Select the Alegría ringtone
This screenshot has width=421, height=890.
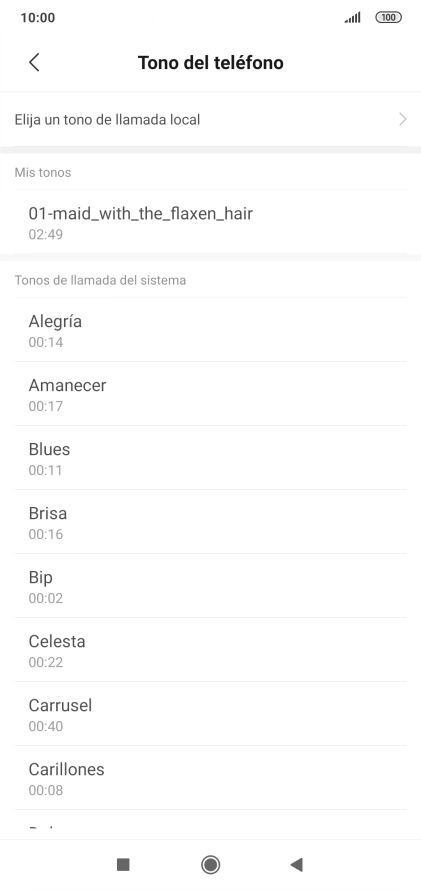point(210,330)
